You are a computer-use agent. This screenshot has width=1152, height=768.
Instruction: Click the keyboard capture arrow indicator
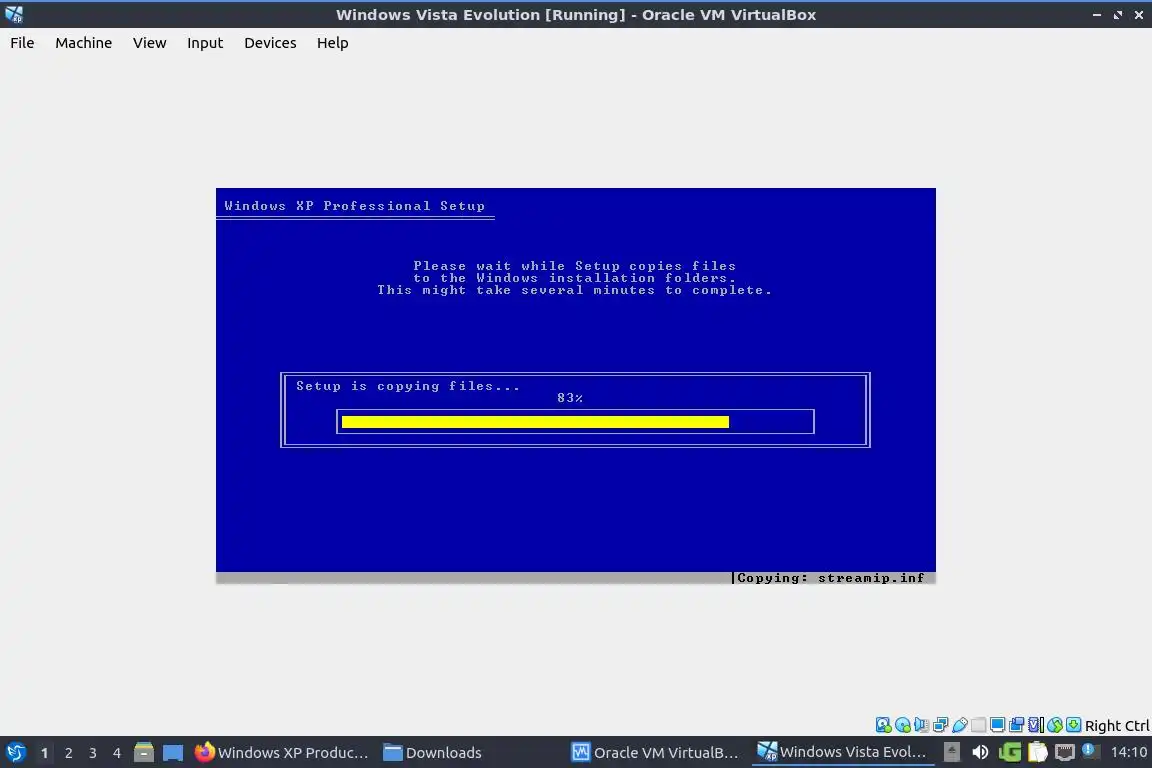tap(1073, 725)
